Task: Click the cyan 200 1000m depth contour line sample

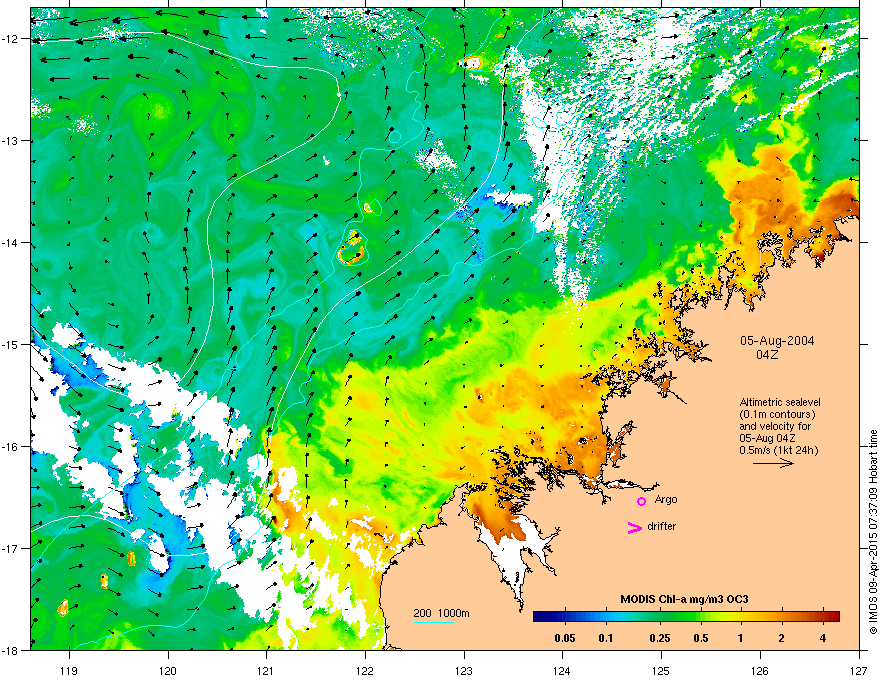Action: point(434,622)
